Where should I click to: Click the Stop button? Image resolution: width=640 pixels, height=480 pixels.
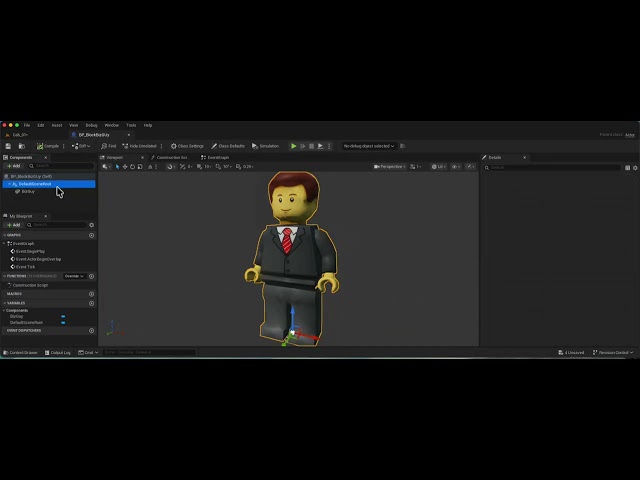point(311,146)
